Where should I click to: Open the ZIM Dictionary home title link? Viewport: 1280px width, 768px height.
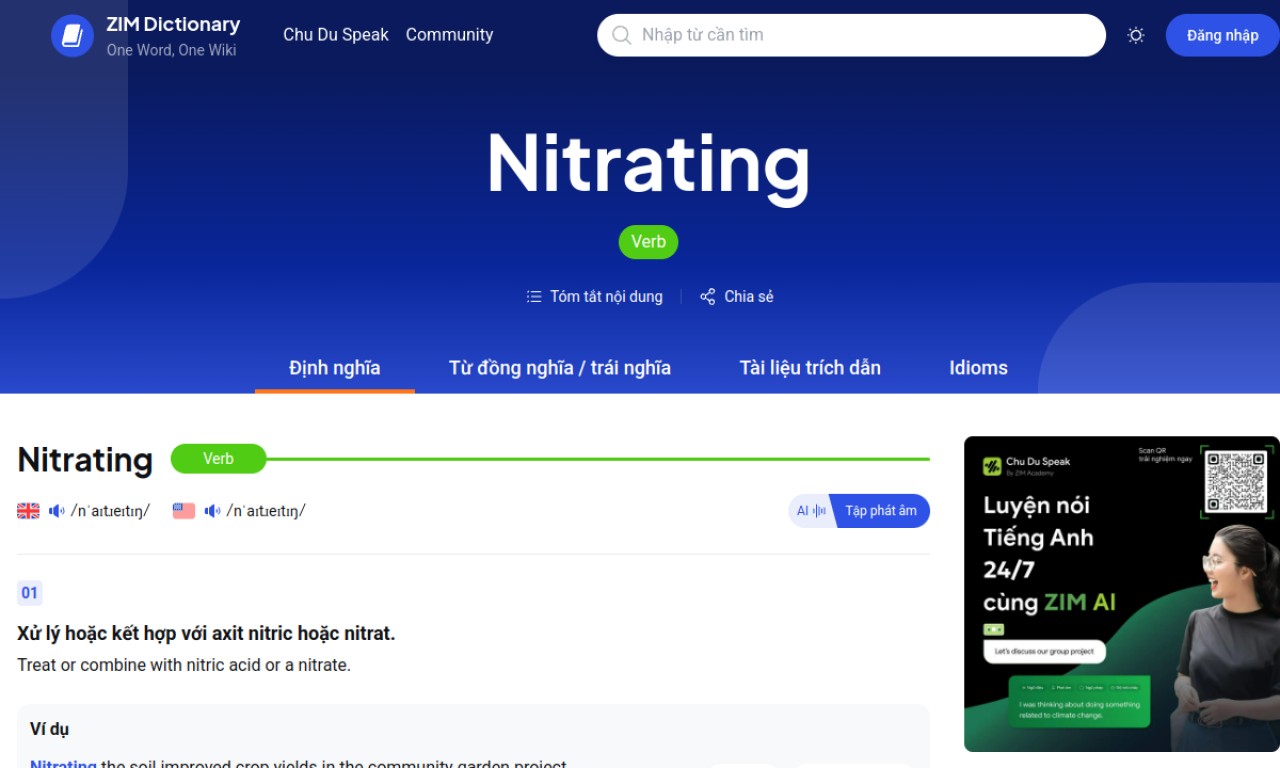click(173, 24)
